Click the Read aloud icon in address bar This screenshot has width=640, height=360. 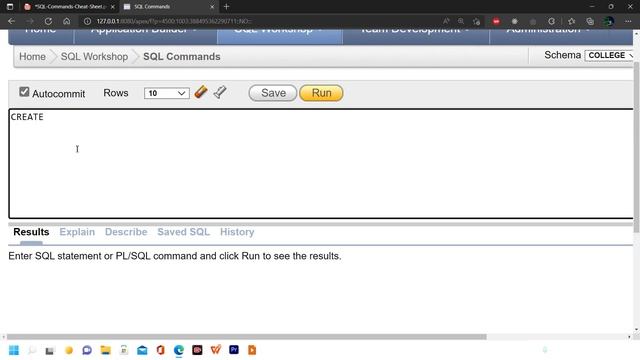point(446,21)
